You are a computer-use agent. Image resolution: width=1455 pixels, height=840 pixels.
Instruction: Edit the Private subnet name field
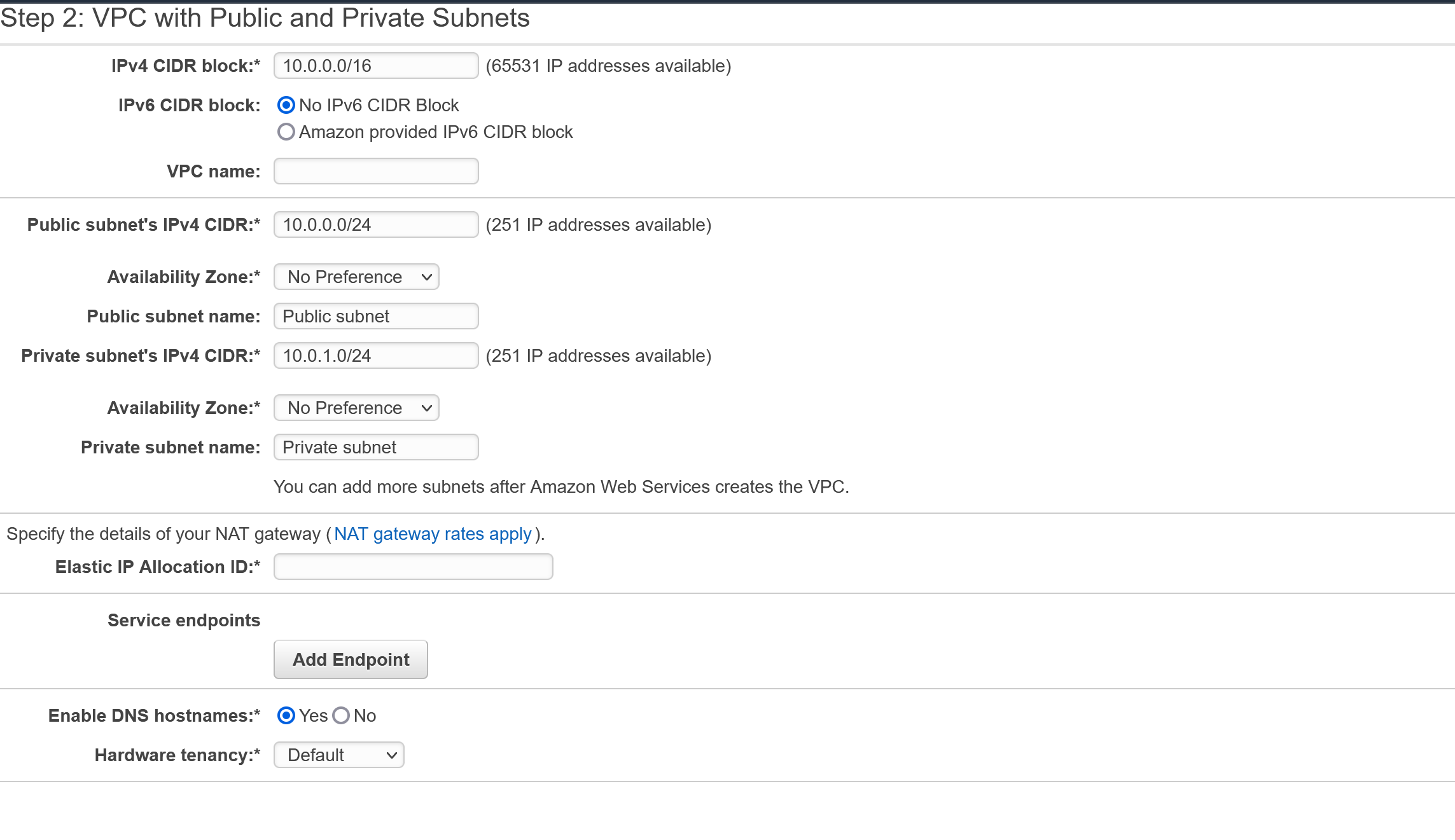(x=375, y=447)
